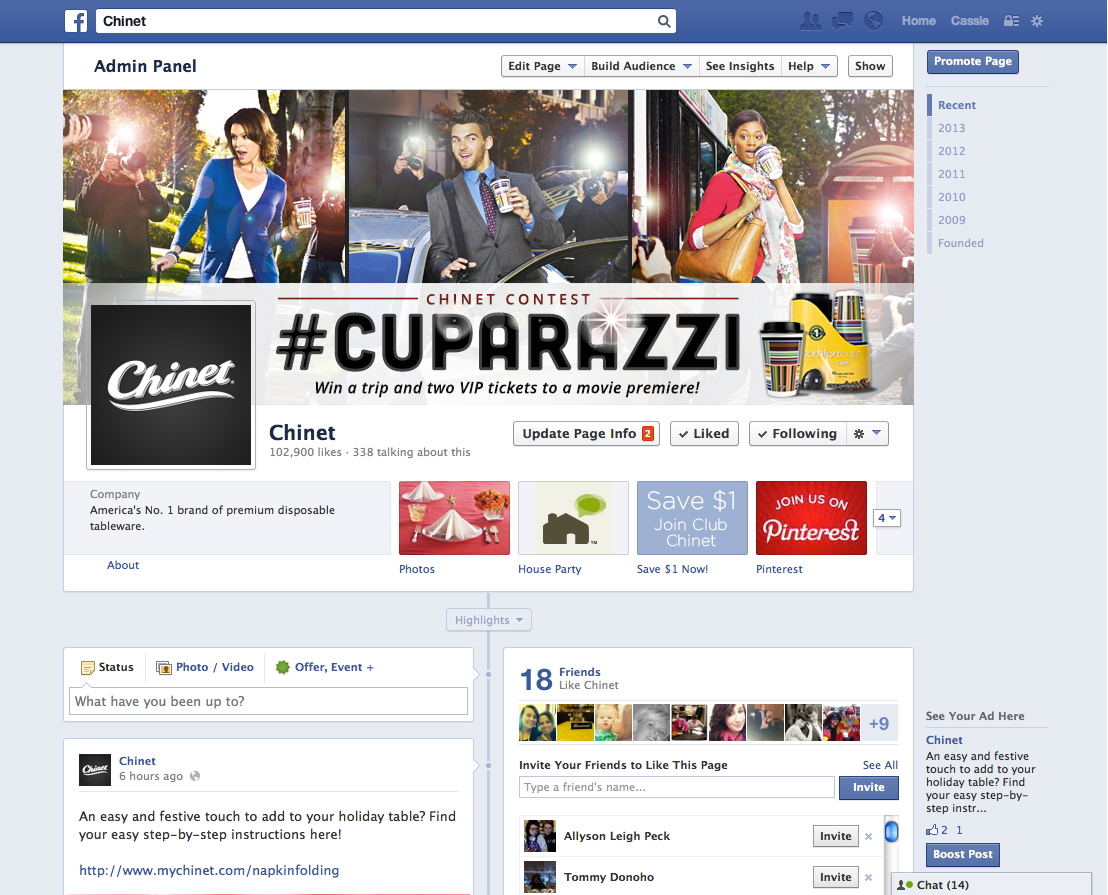
Task: Click the blue Invite button
Action: point(868,788)
